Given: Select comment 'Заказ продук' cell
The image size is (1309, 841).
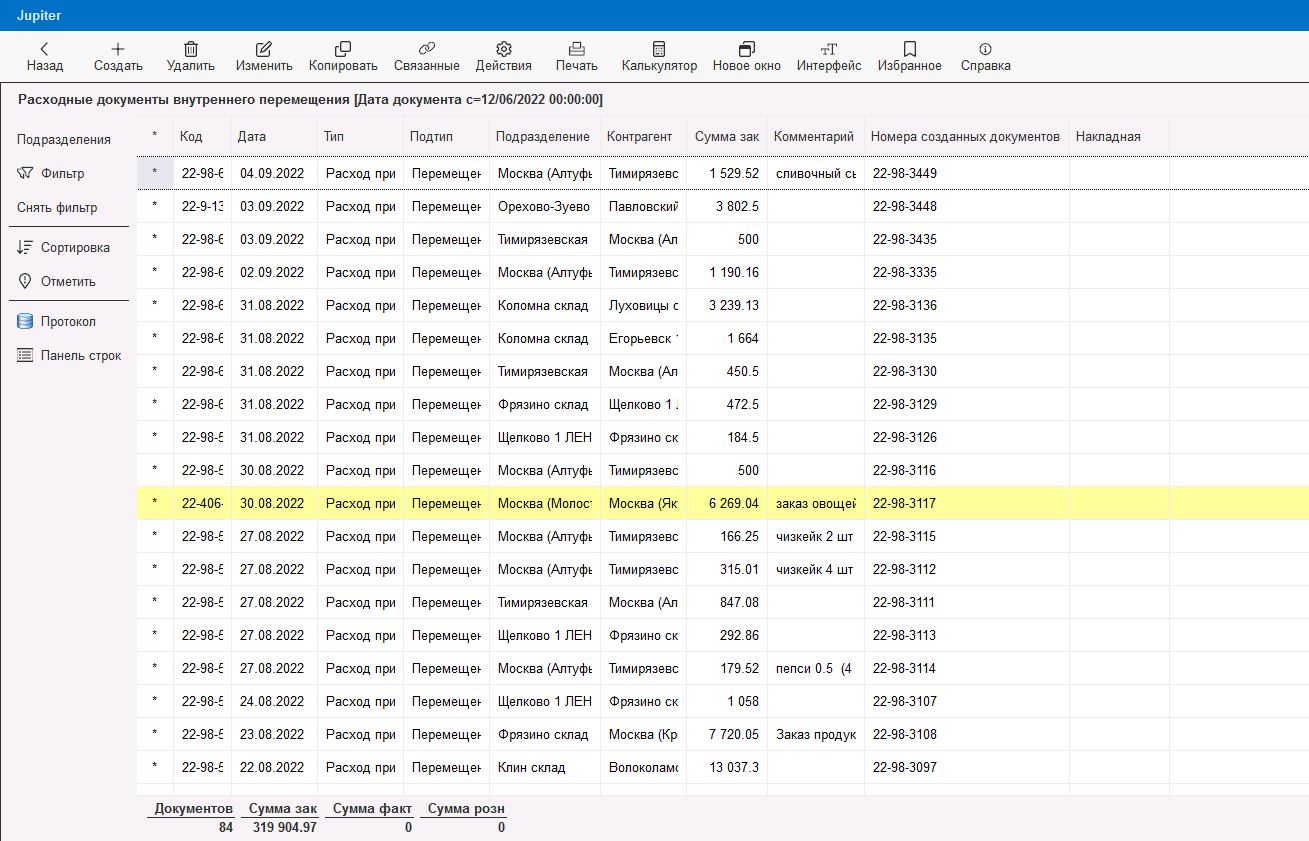Looking at the screenshot, I should click(816, 734).
